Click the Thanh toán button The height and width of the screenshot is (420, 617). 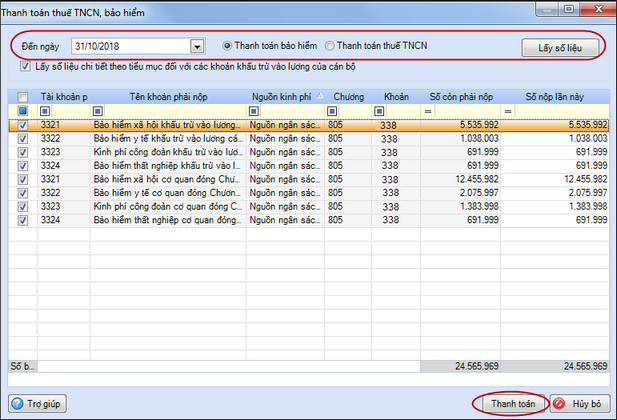pyautogui.click(x=513, y=404)
